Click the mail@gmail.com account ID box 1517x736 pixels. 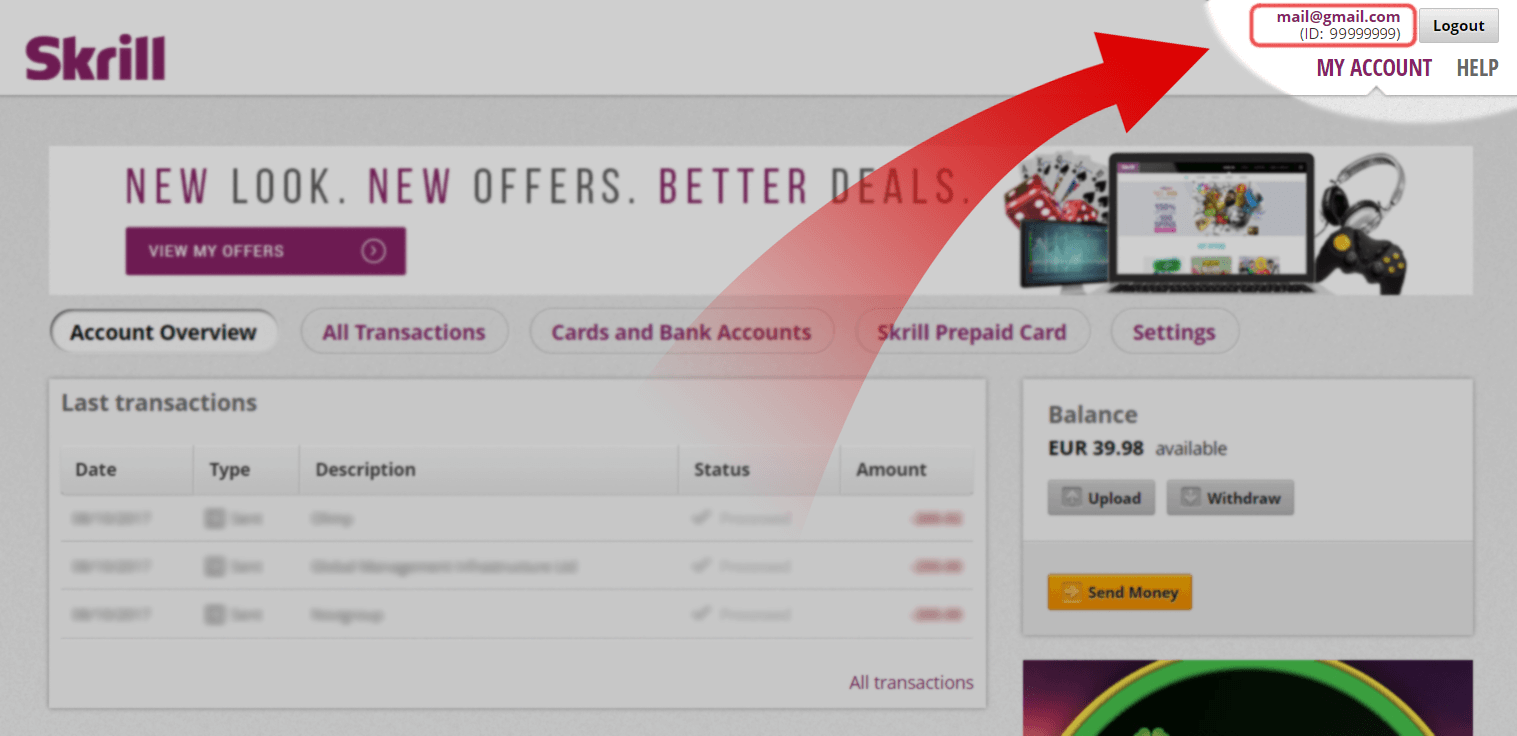tap(1334, 25)
